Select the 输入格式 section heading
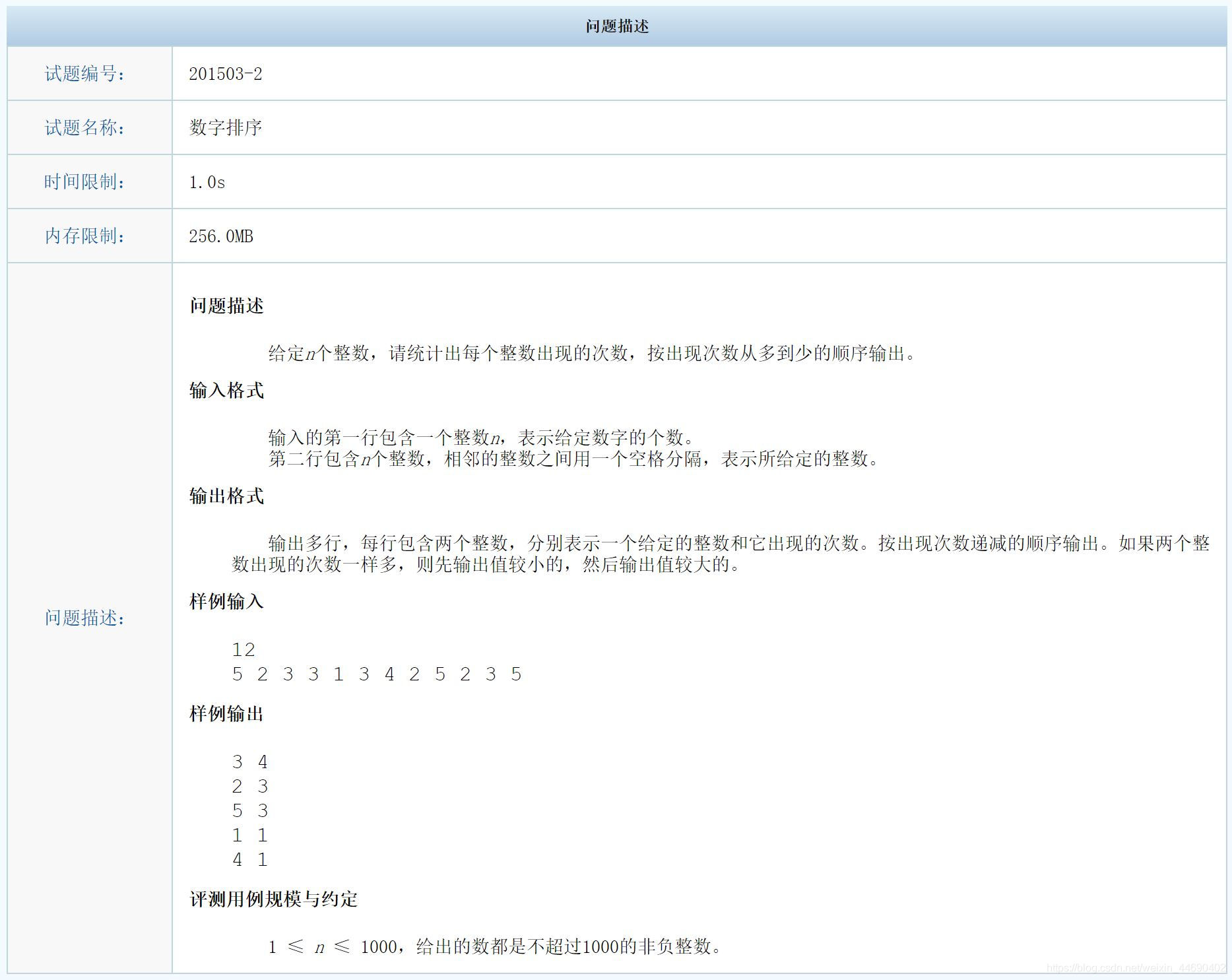The width and height of the screenshot is (1232, 980). (226, 389)
